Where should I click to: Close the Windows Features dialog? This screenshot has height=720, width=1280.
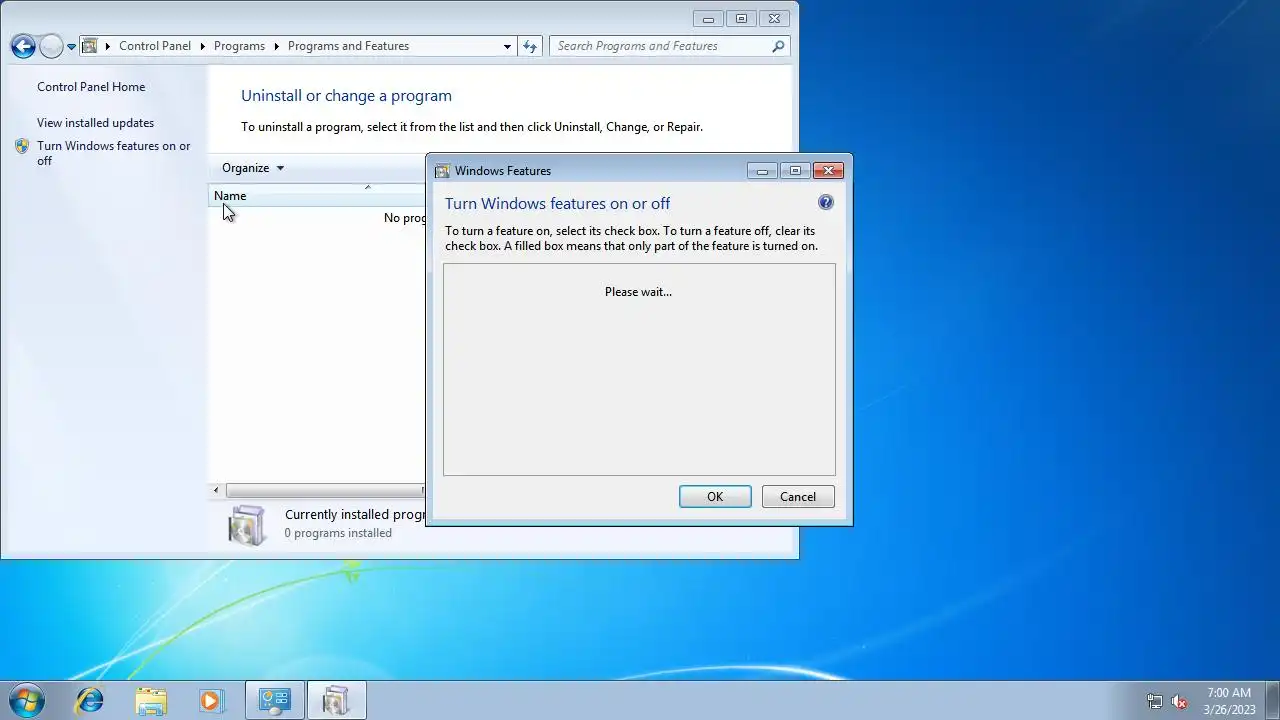click(828, 171)
